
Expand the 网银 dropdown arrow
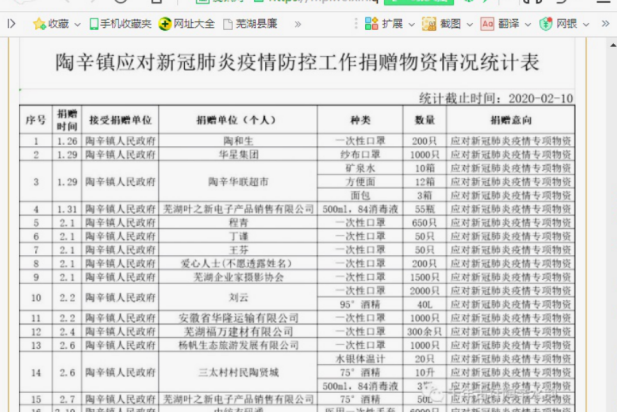pos(586,24)
